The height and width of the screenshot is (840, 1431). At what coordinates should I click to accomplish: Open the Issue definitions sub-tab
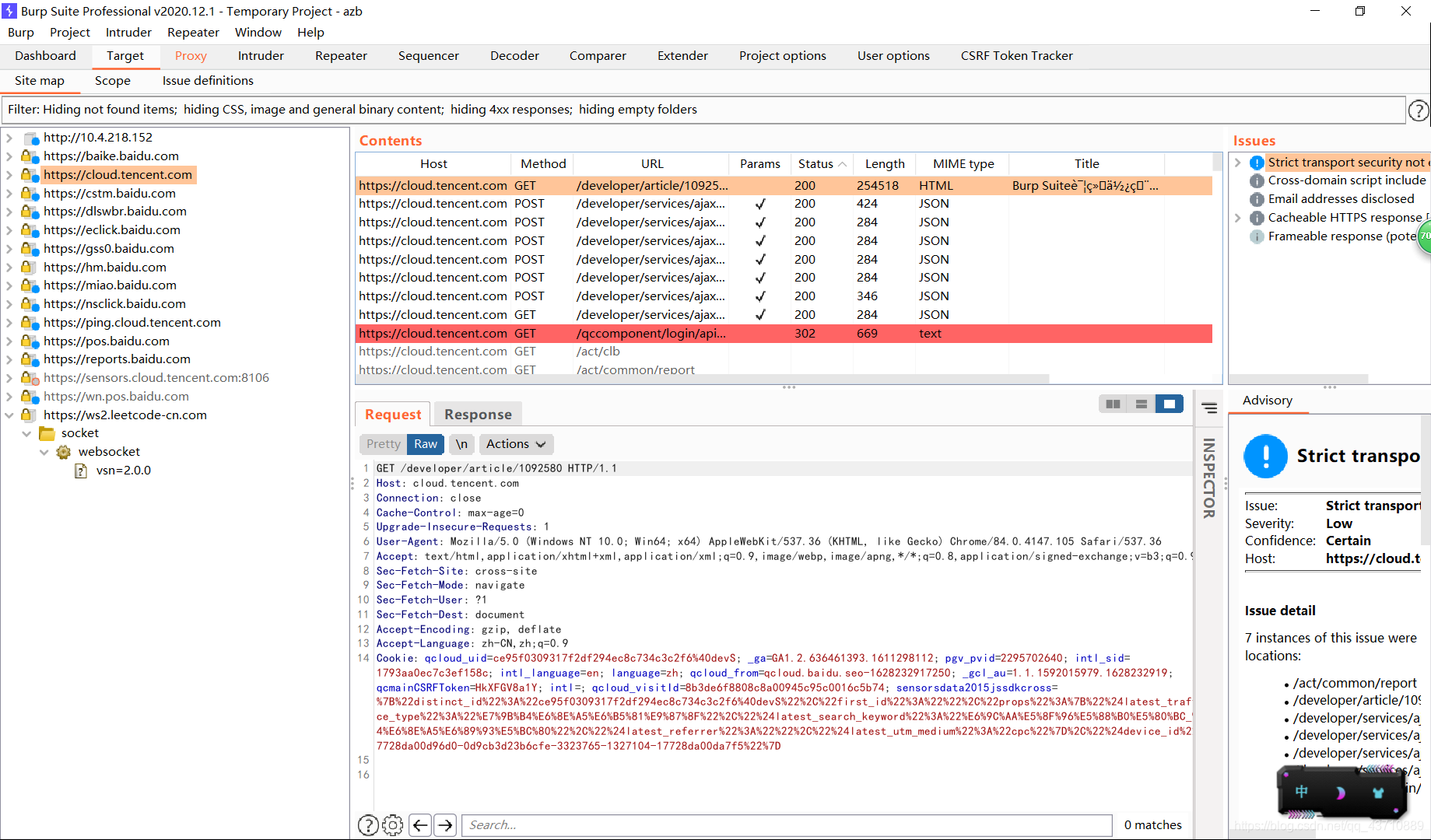pos(208,81)
